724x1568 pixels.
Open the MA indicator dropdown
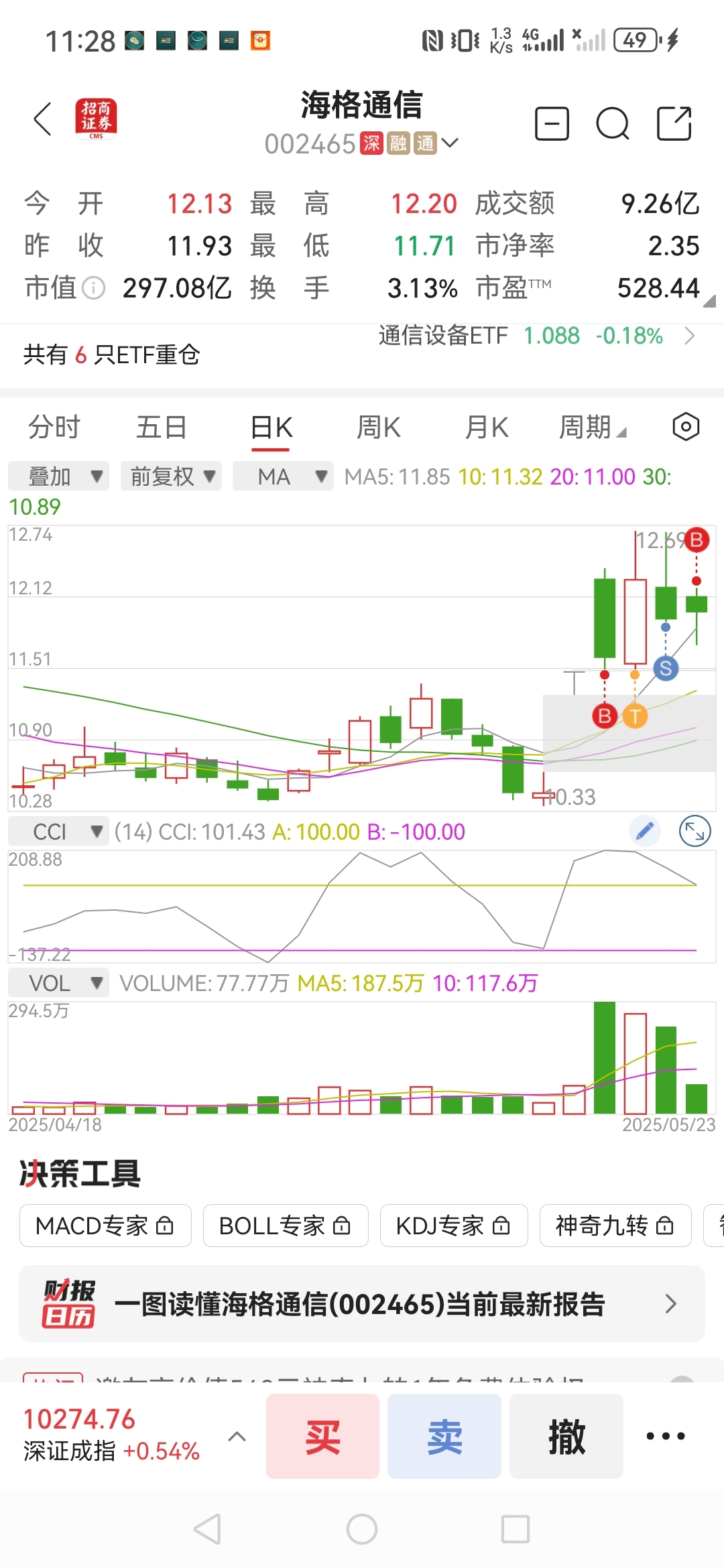point(284,476)
